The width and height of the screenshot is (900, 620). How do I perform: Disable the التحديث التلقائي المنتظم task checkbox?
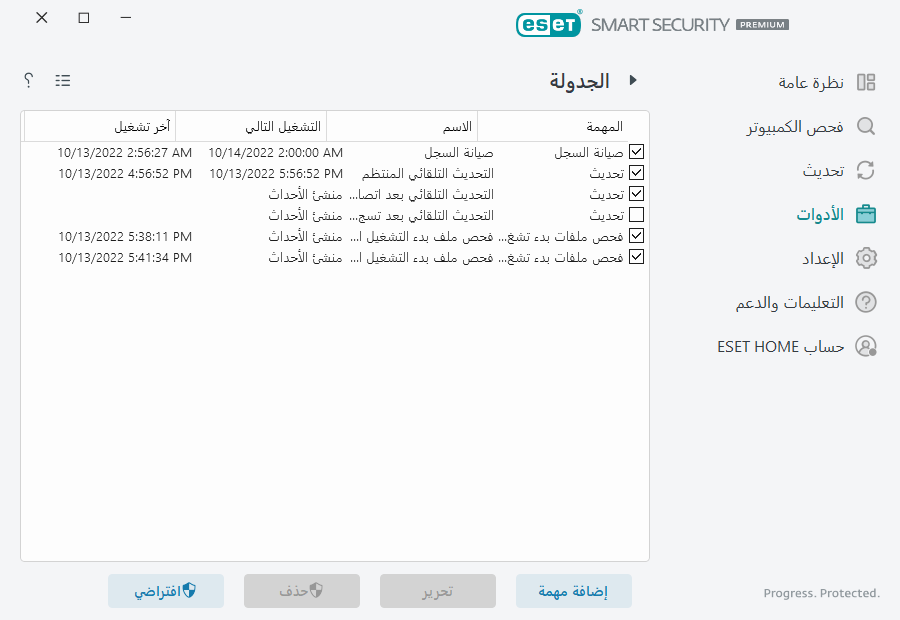click(x=636, y=172)
